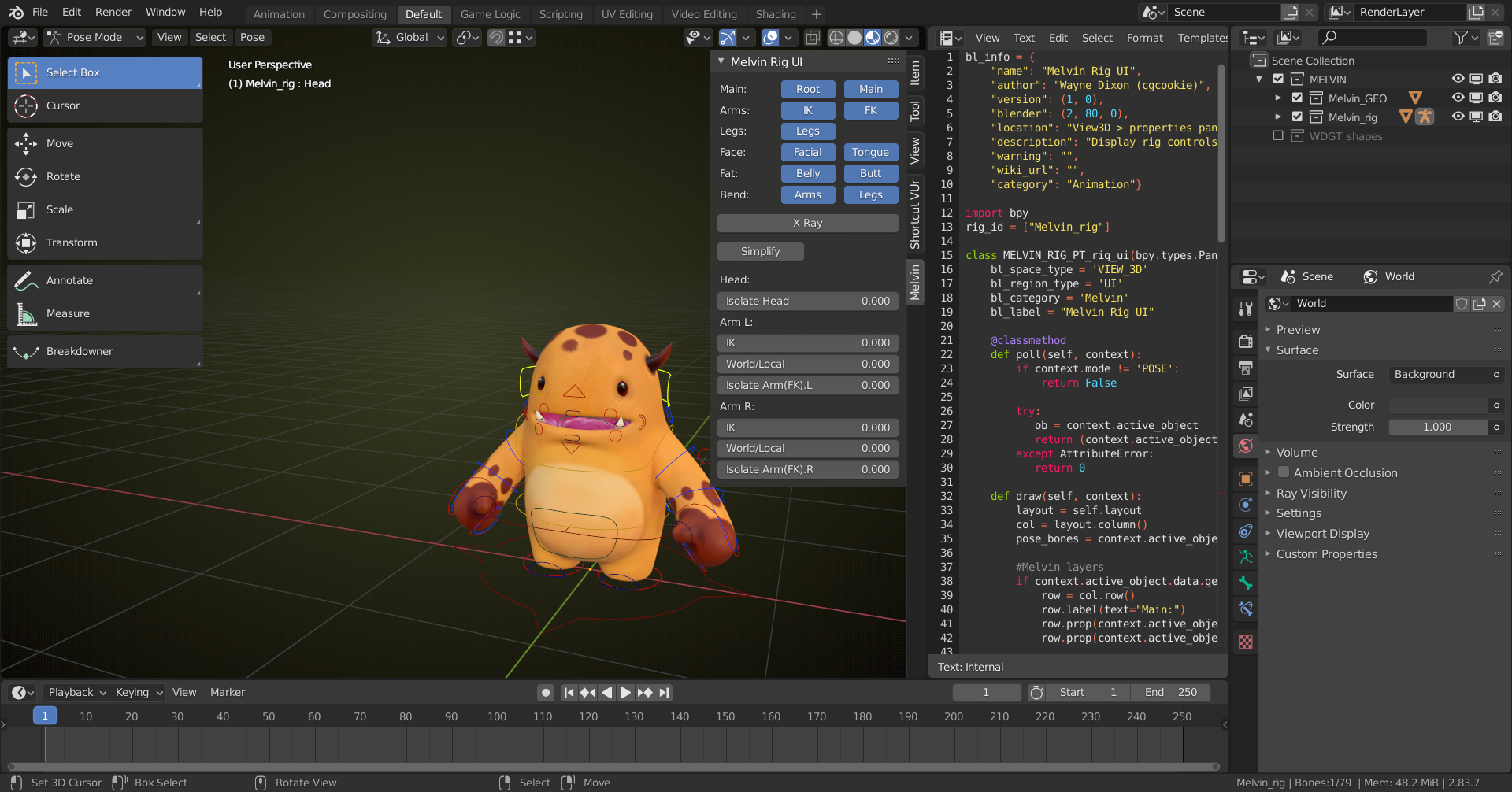1512x792 pixels.
Task: Hide Melvin_GEO in the viewport
Action: coord(1458,98)
